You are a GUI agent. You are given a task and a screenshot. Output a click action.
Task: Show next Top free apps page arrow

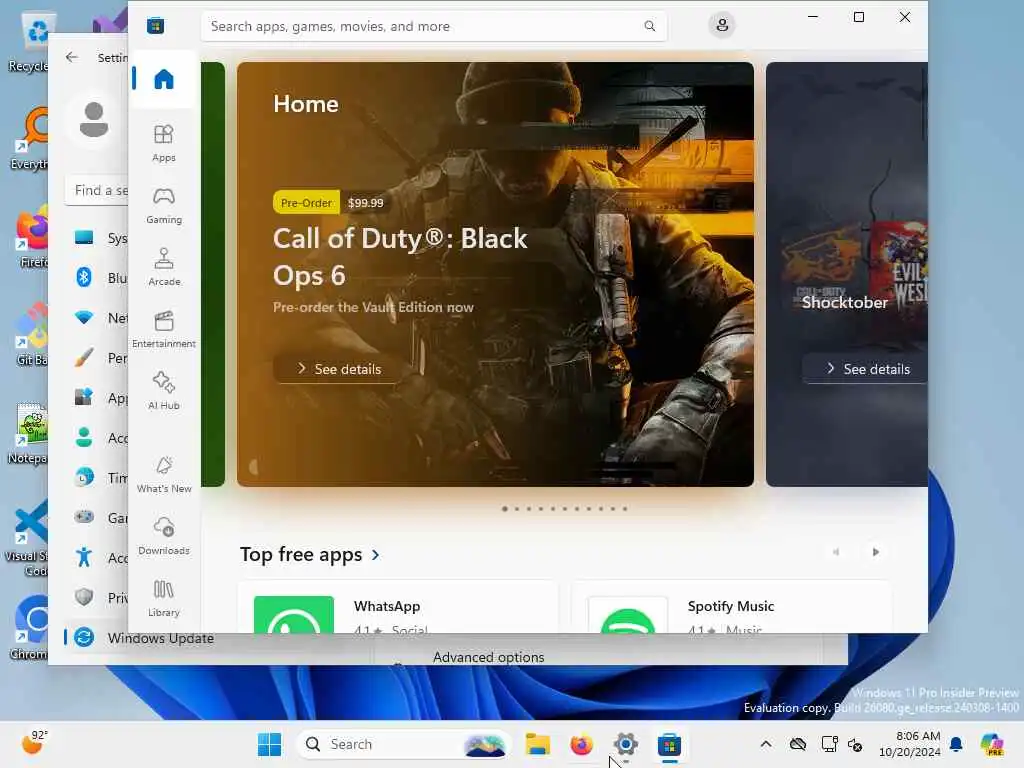coord(876,552)
